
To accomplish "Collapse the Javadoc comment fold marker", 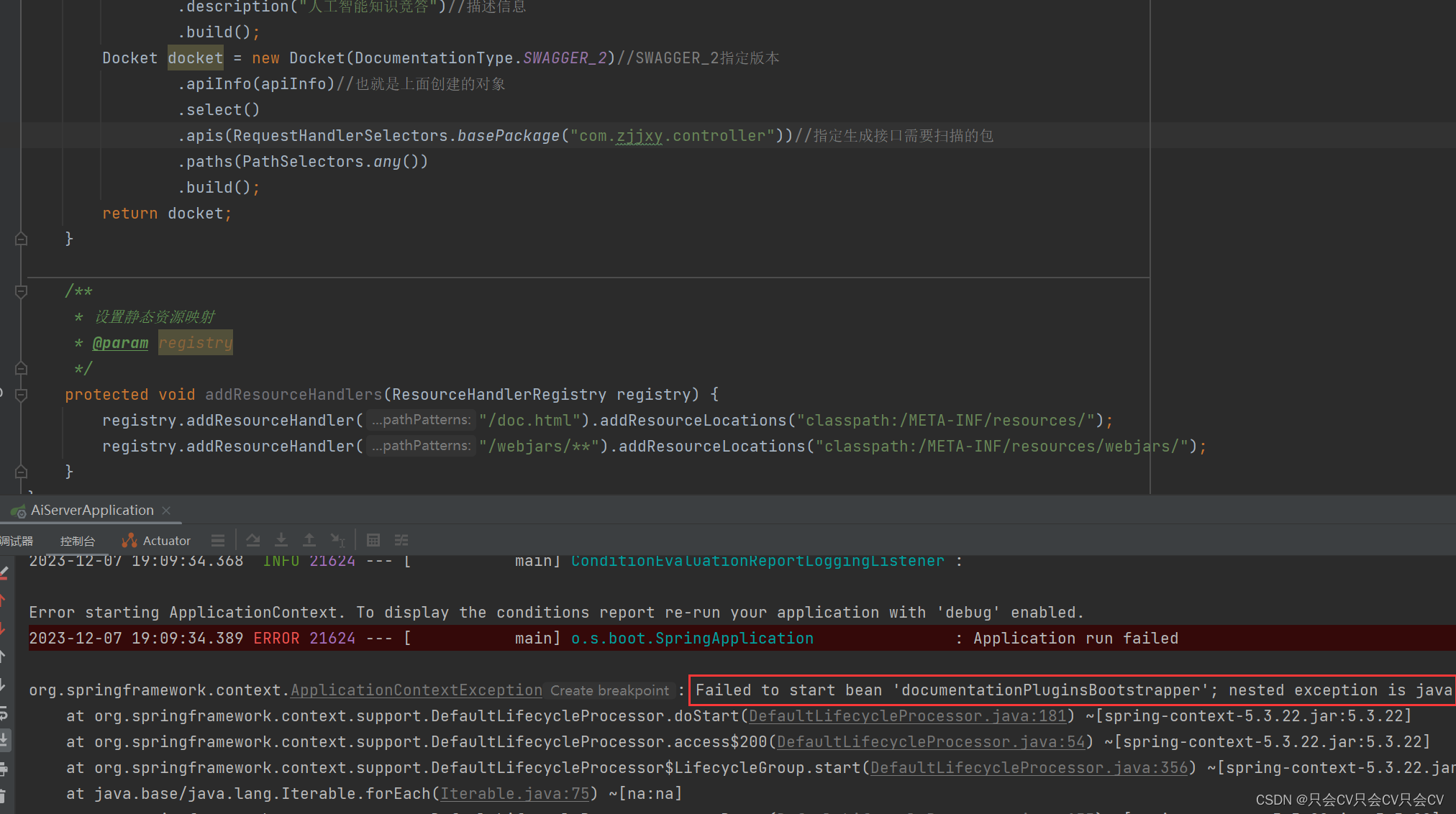I will pyautogui.click(x=21, y=291).
